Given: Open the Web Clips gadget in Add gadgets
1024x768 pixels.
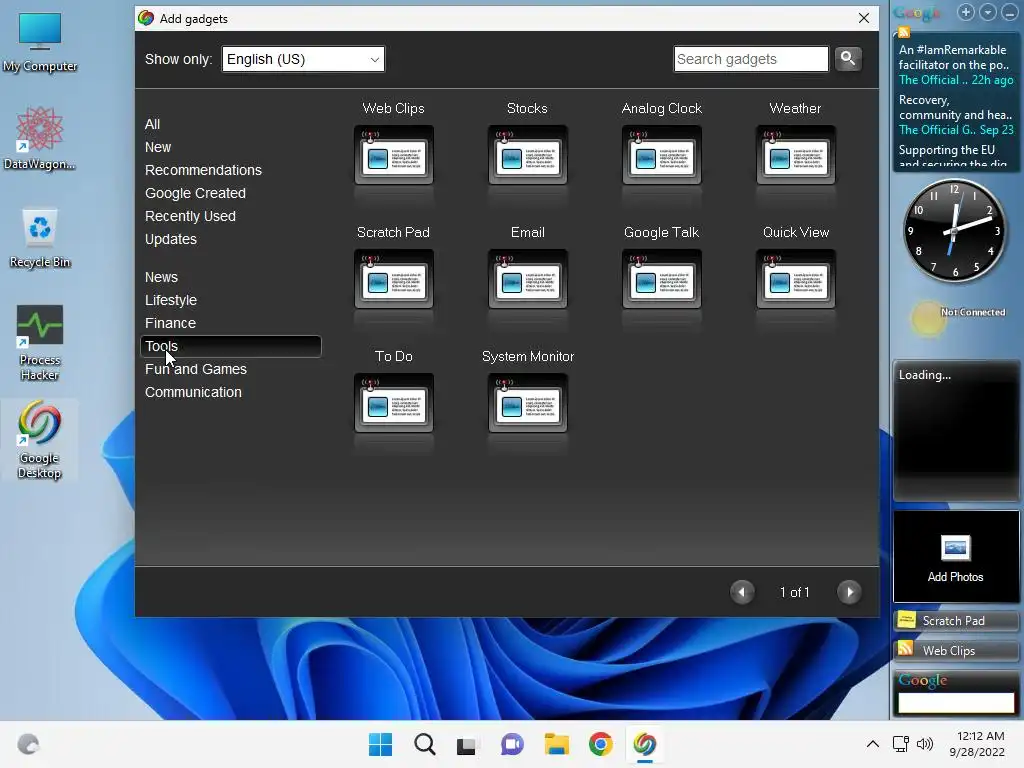Looking at the screenshot, I should click(x=394, y=155).
